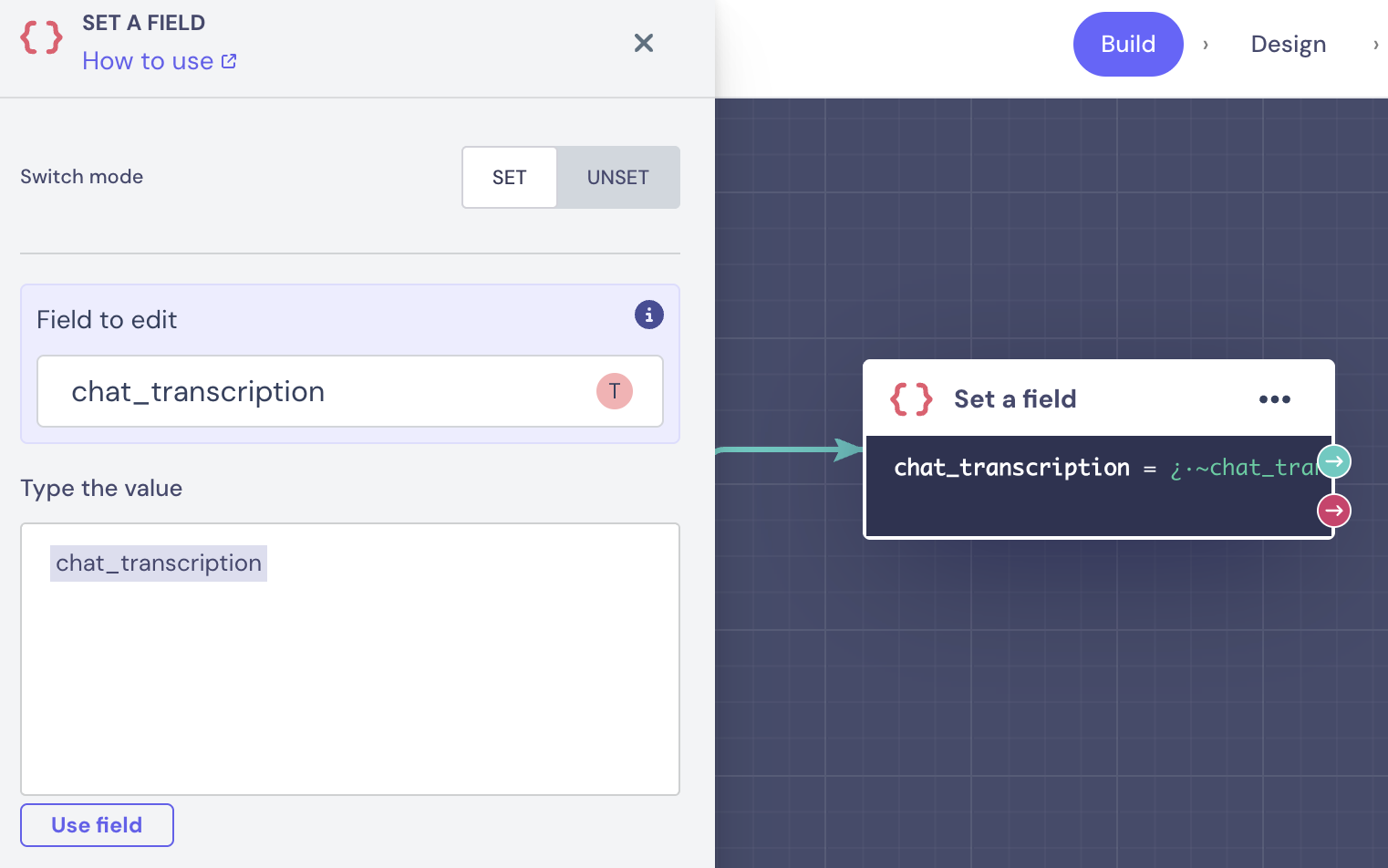Open the How to use link
Image resolution: width=1388 pixels, height=868 pixels.
pos(159,61)
